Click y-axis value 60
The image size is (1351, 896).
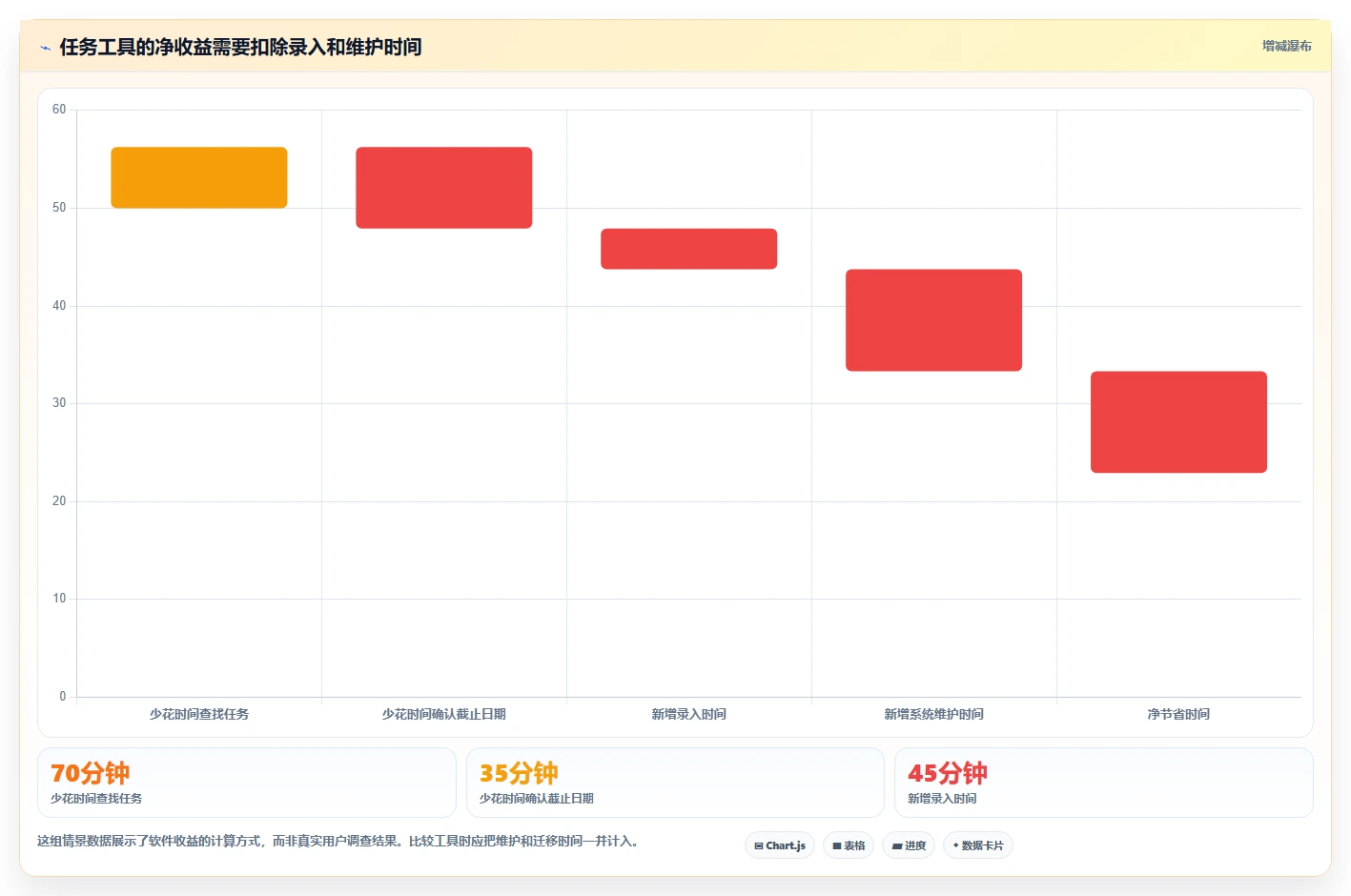[59, 110]
